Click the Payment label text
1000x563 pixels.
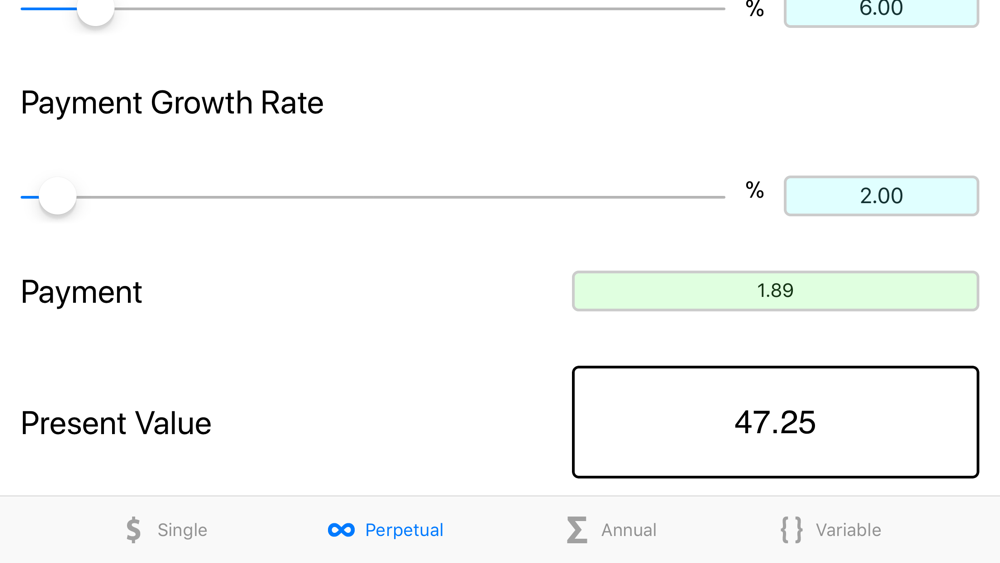click(81, 292)
